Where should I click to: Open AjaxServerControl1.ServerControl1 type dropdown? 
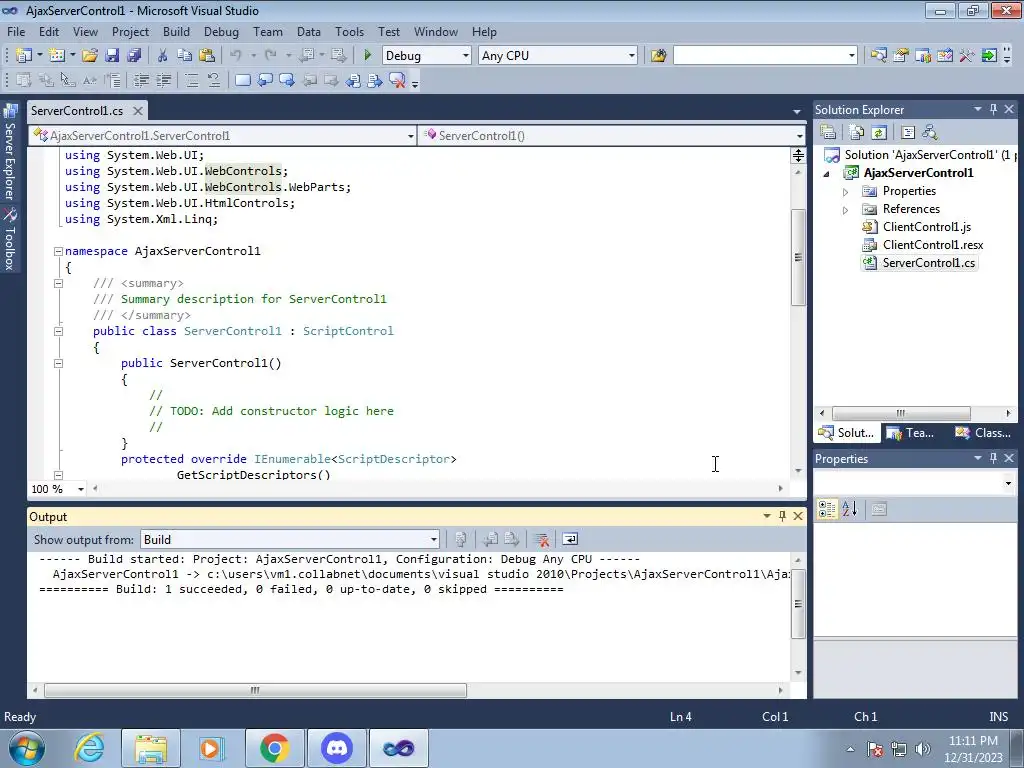pos(411,136)
